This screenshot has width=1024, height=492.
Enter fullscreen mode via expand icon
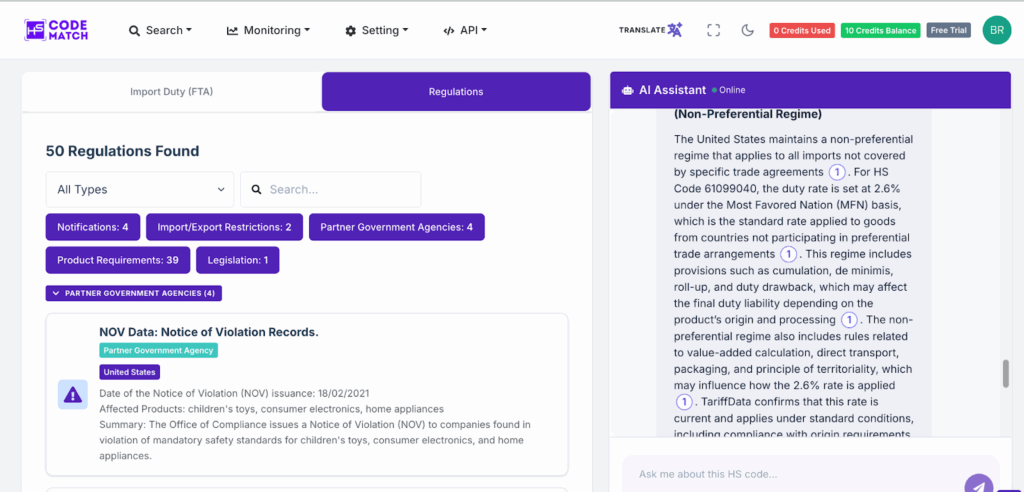pyautogui.click(x=713, y=30)
